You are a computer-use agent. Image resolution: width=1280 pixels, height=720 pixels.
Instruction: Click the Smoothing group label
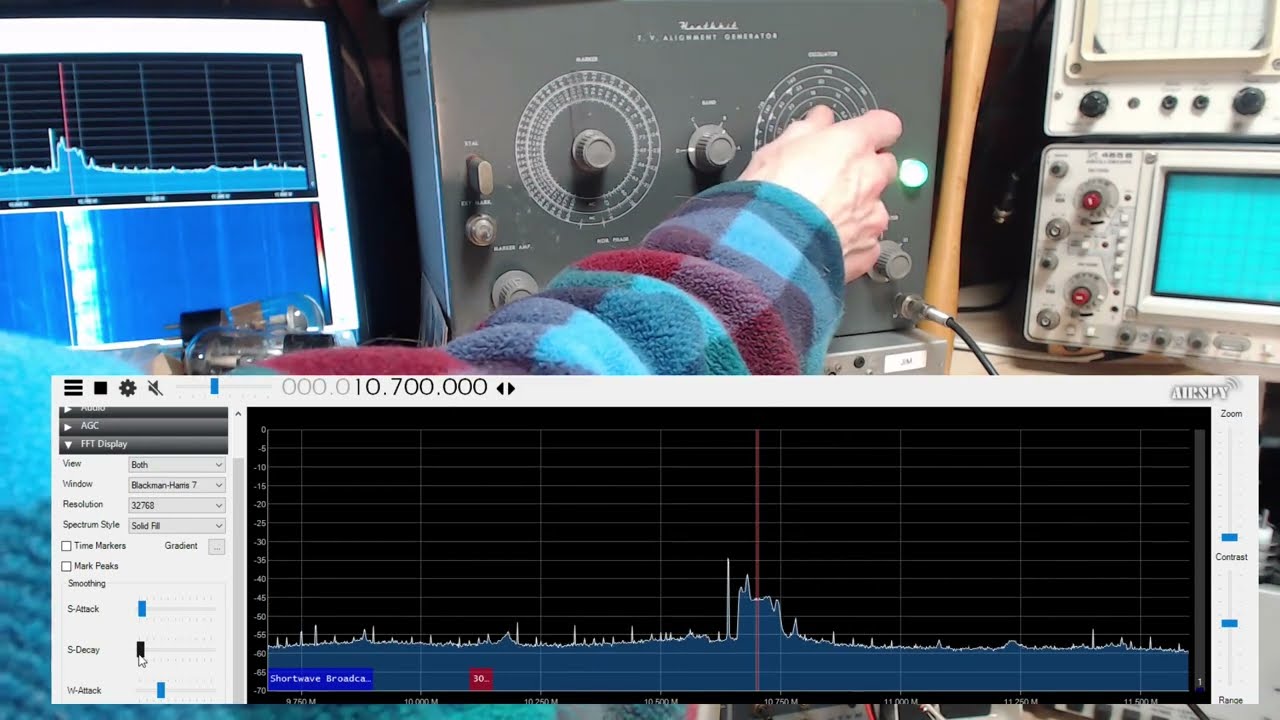coord(86,583)
